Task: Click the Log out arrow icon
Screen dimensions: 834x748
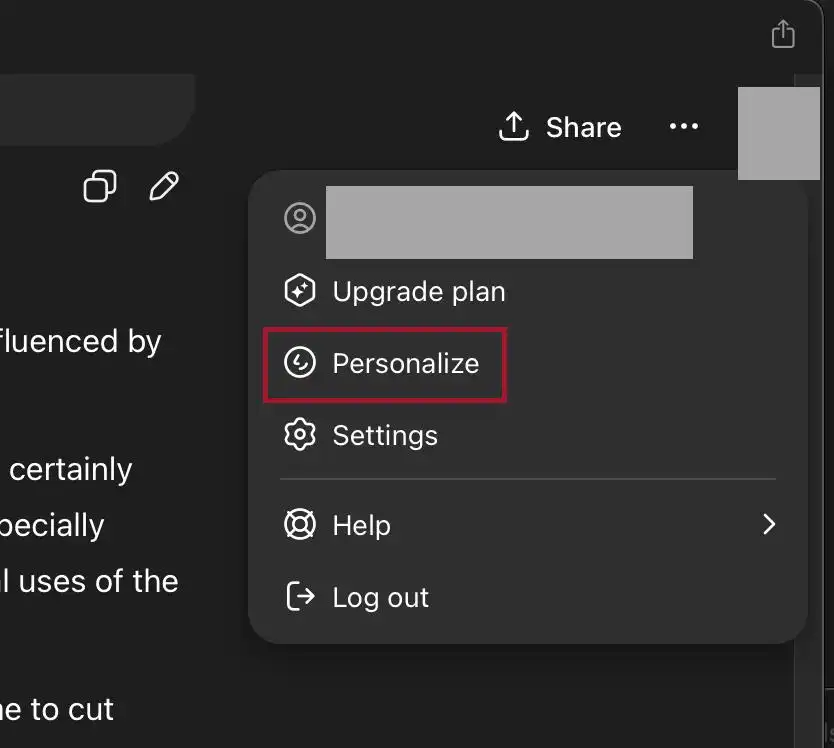Action: coord(300,597)
